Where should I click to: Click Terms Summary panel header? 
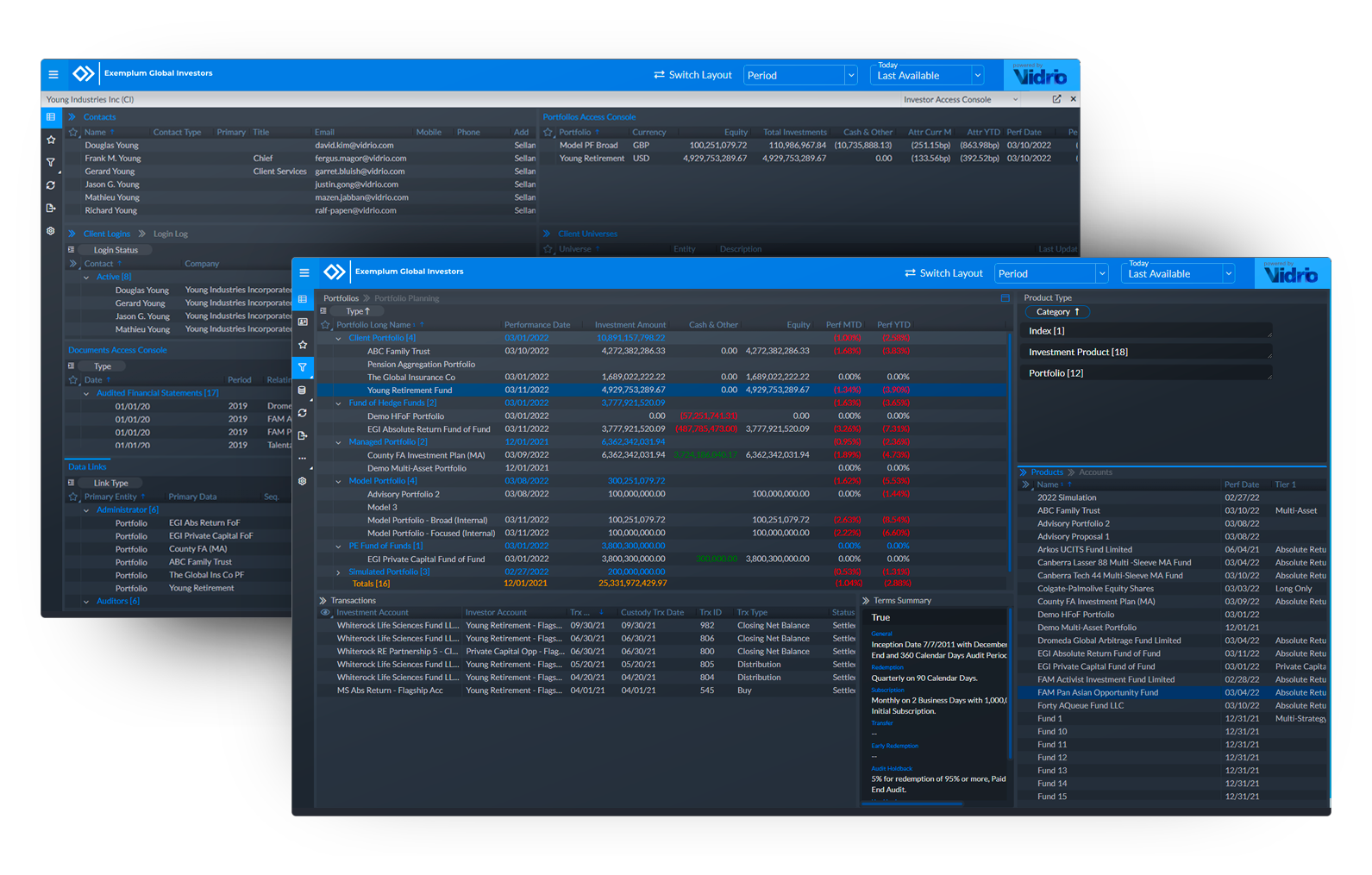(x=902, y=601)
